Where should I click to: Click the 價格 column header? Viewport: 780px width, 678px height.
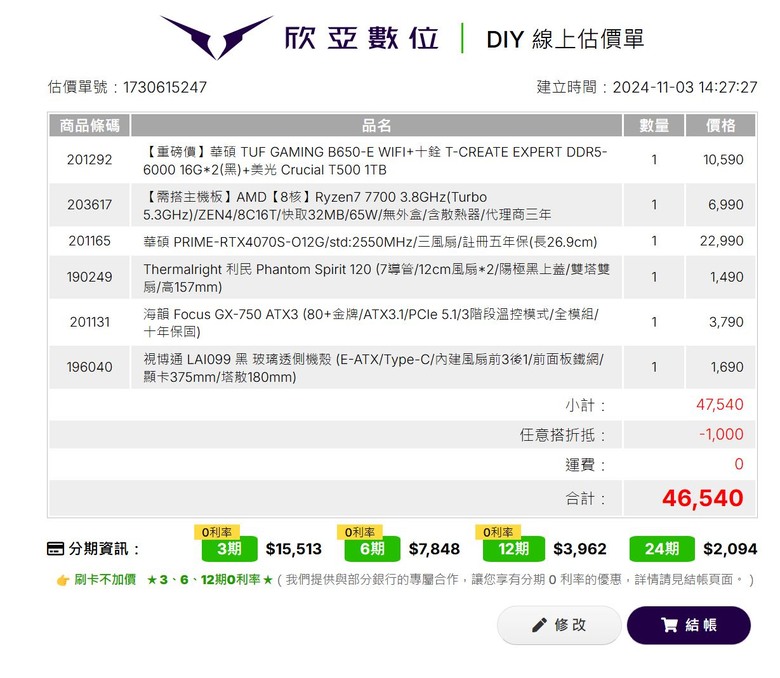coord(721,125)
